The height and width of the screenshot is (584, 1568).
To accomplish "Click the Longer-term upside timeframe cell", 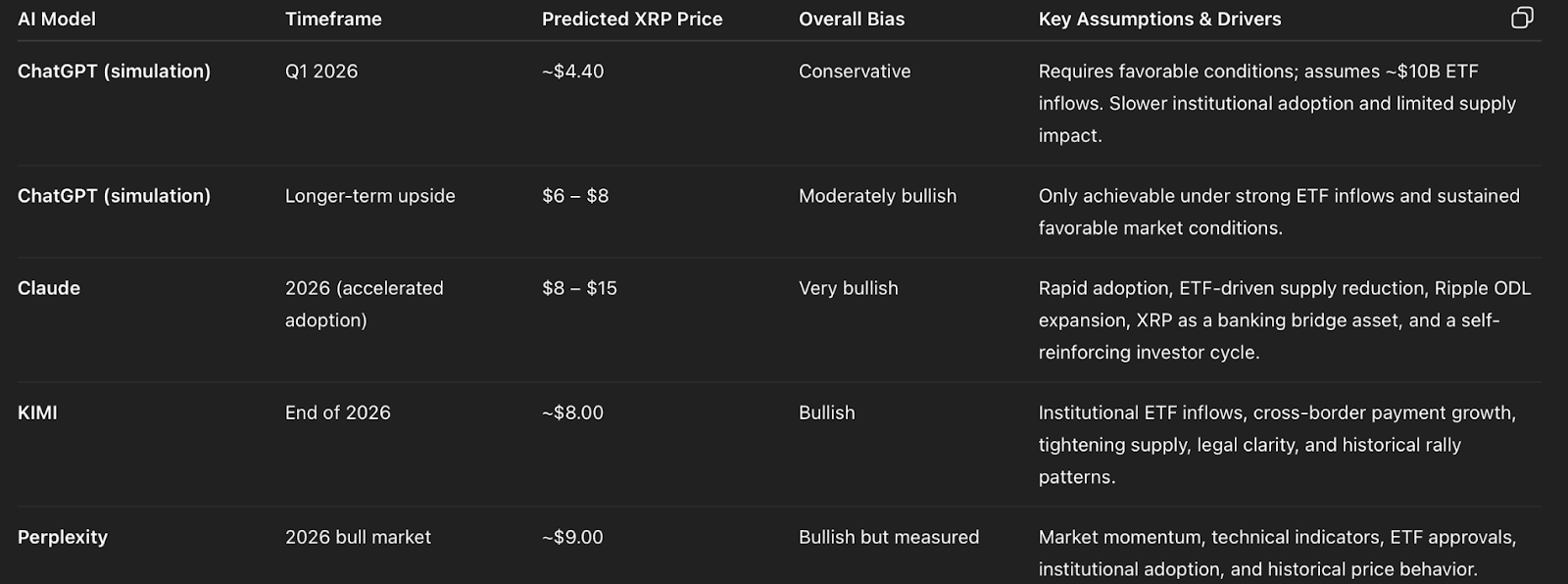I will point(369,195).
